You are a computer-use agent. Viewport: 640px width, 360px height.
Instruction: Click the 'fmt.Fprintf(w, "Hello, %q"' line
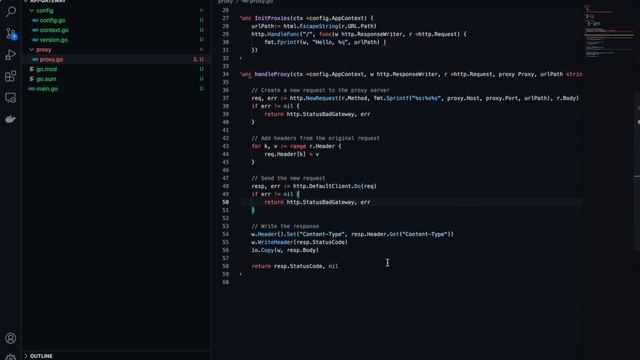click(325, 42)
